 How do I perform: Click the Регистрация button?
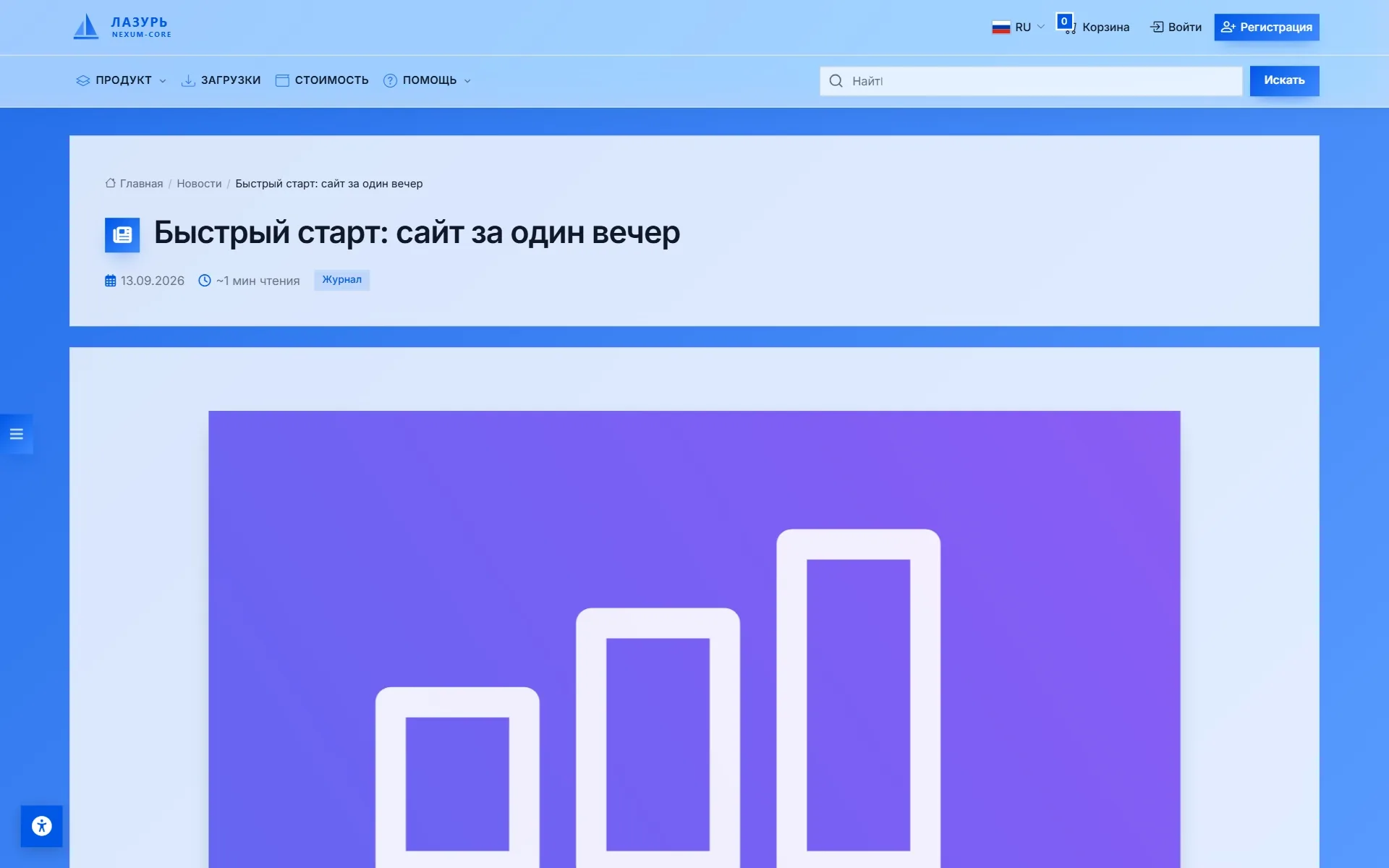coord(1267,27)
